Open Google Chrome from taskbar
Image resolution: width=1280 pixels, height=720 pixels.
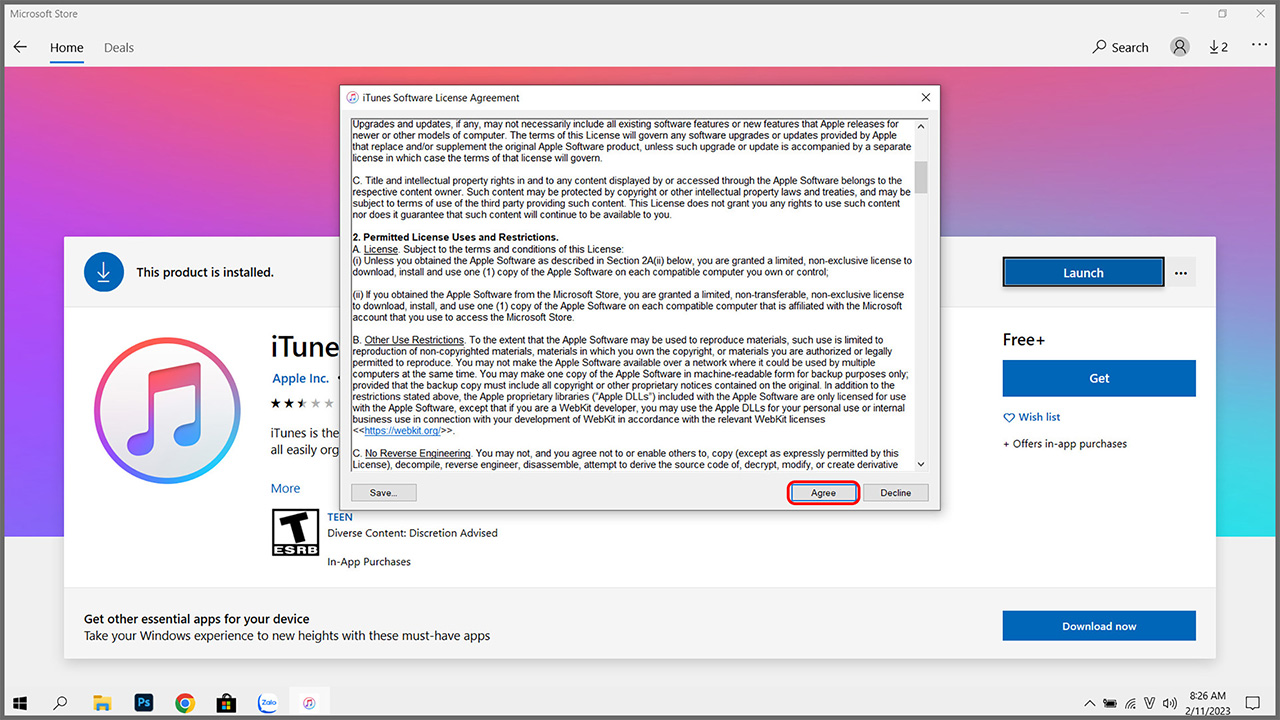coord(185,703)
